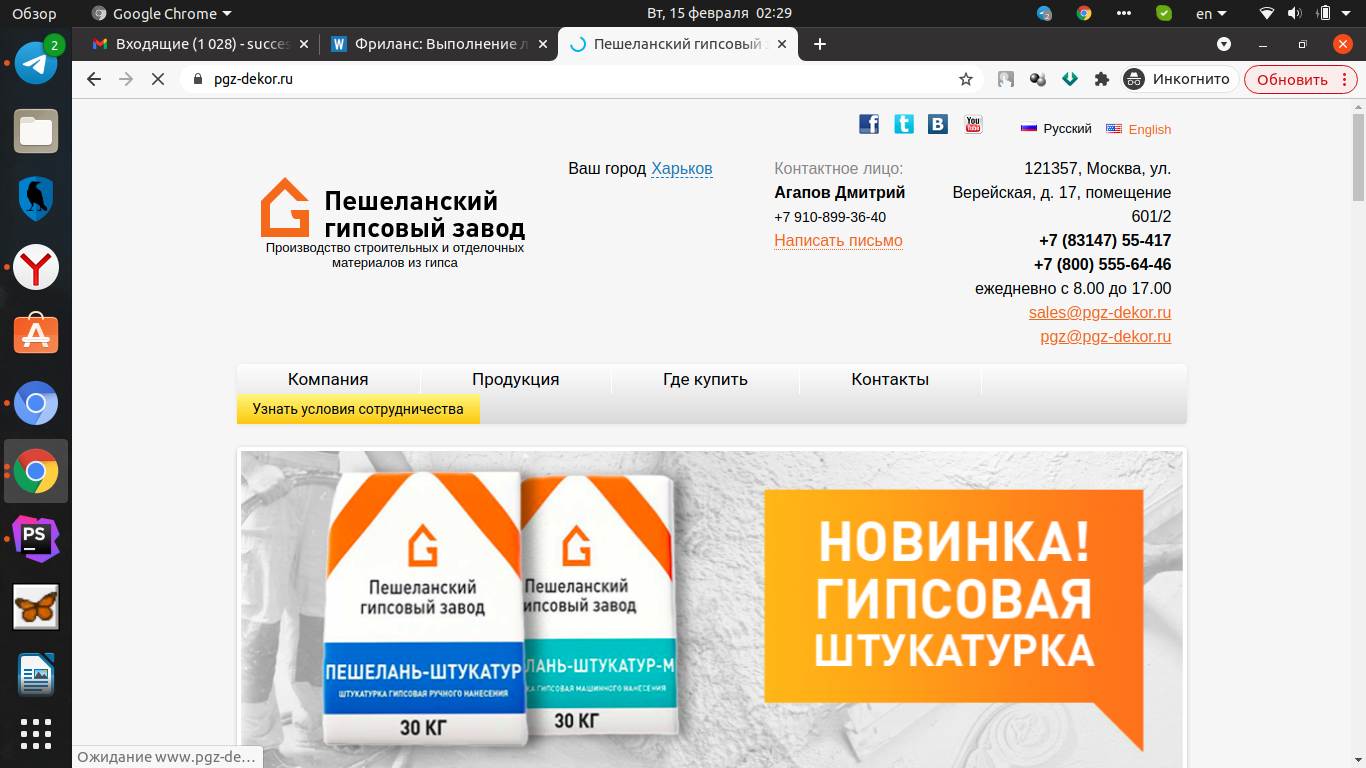Open the Где купить menu
Image resolution: width=1366 pixels, height=768 pixels.
click(705, 379)
